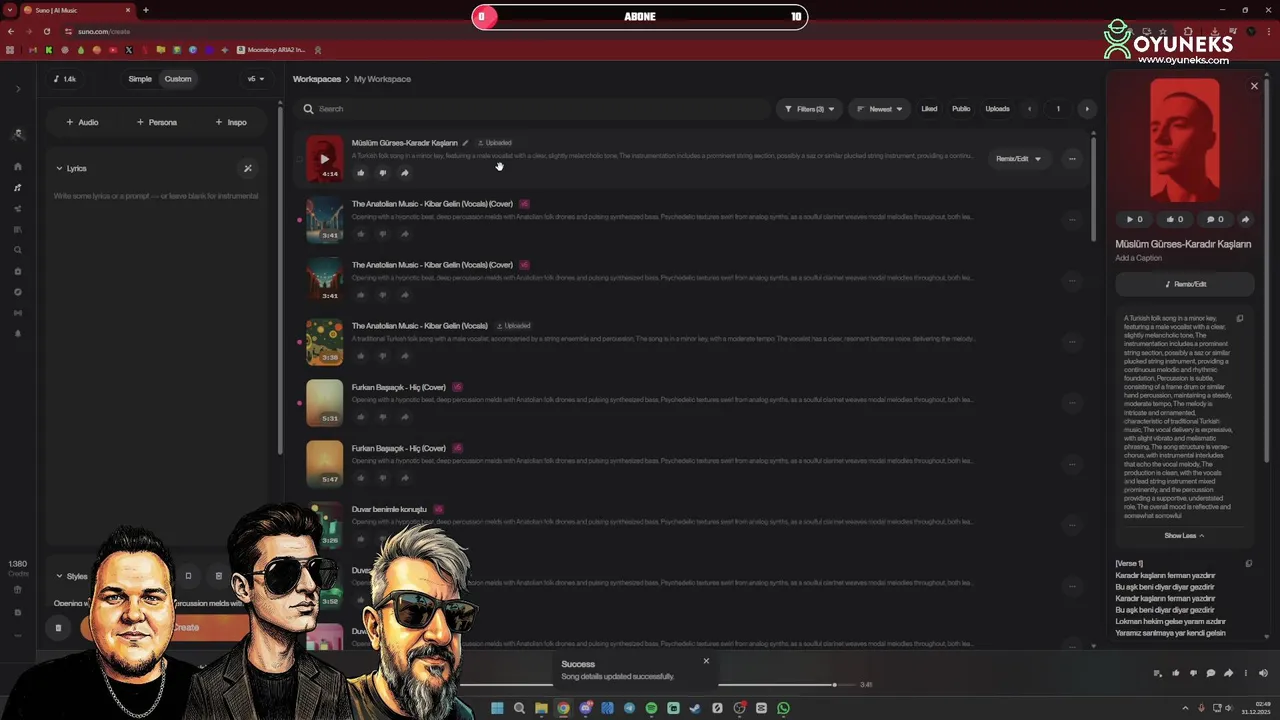Open the Explore compass icon in sidebar
The width and height of the screenshot is (1280, 720).
pyautogui.click(x=18, y=292)
